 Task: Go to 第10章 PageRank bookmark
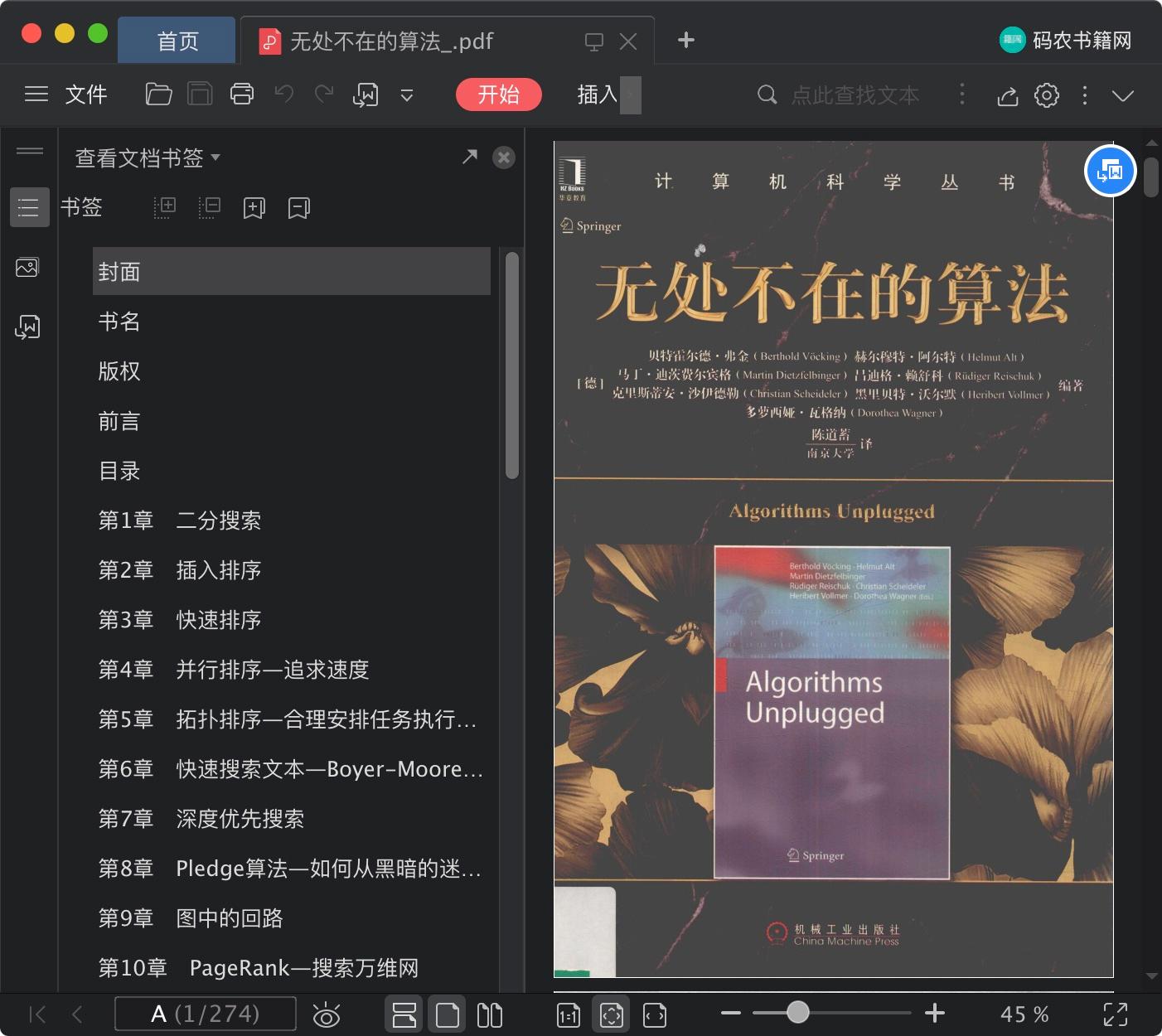click(x=292, y=968)
